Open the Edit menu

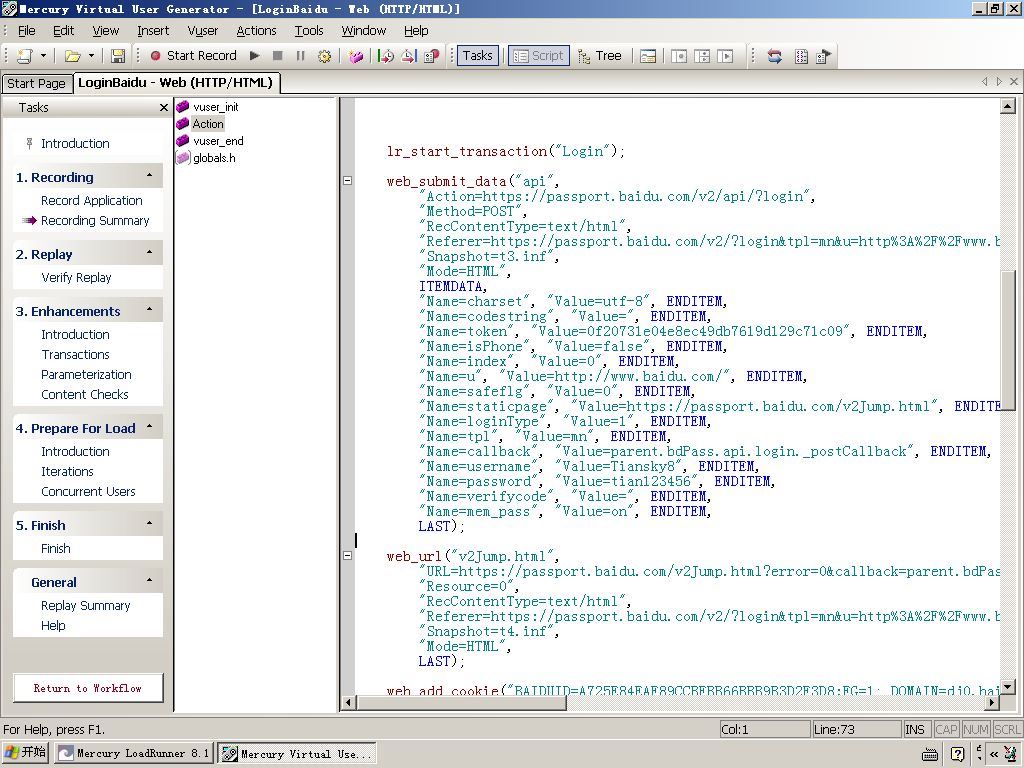pyautogui.click(x=63, y=31)
